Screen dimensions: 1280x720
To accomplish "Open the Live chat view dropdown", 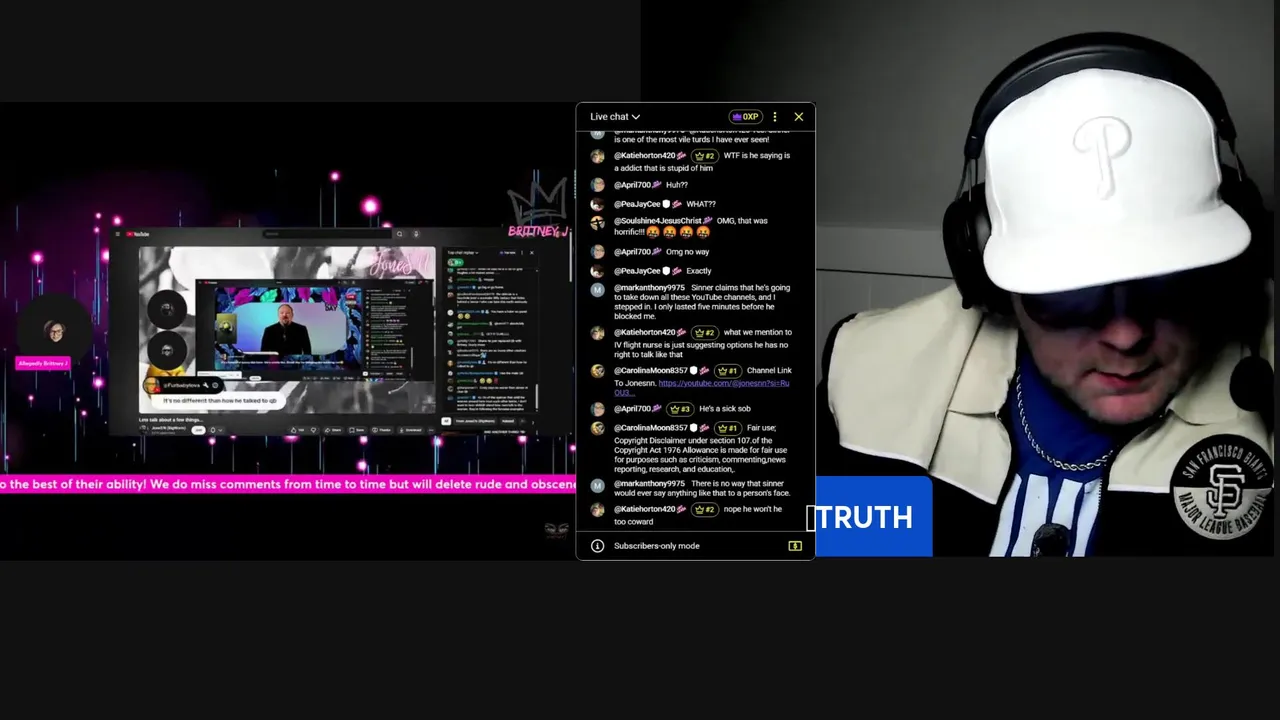I will pos(614,117).
